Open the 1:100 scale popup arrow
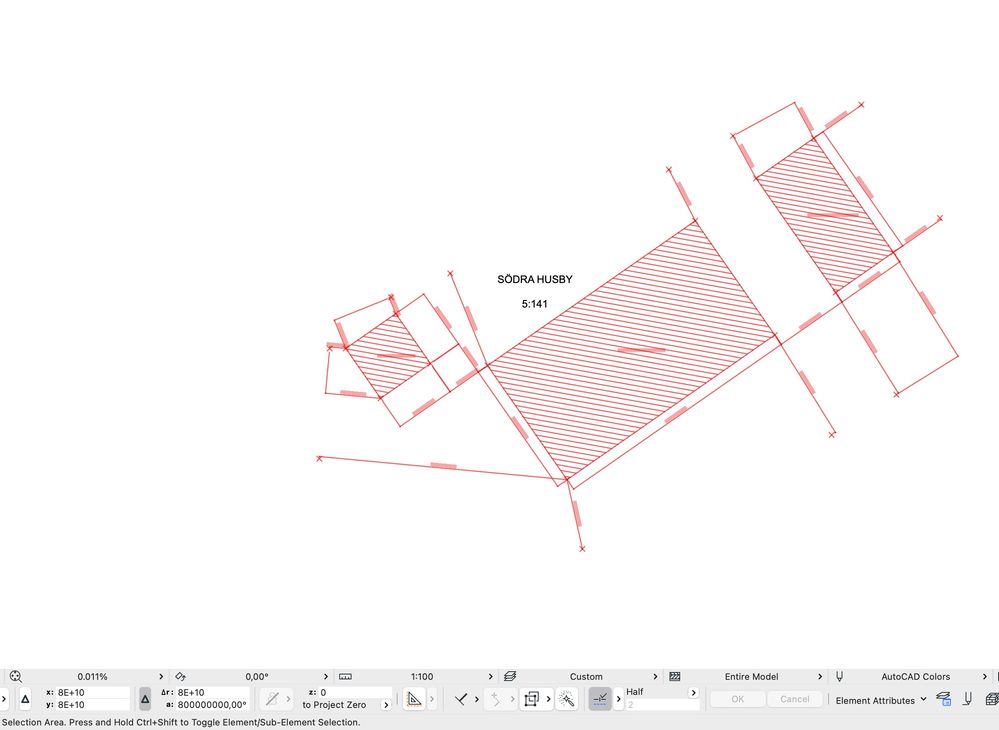This screenshot has height=730, width=999. pyautogui.click(x=491, y=676)
